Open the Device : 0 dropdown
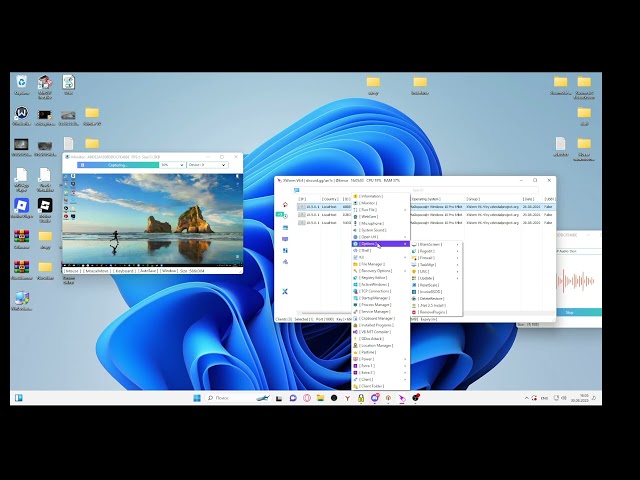Image resolution: width=640 pixels, height=480 pixels. [x=207, y=165]
